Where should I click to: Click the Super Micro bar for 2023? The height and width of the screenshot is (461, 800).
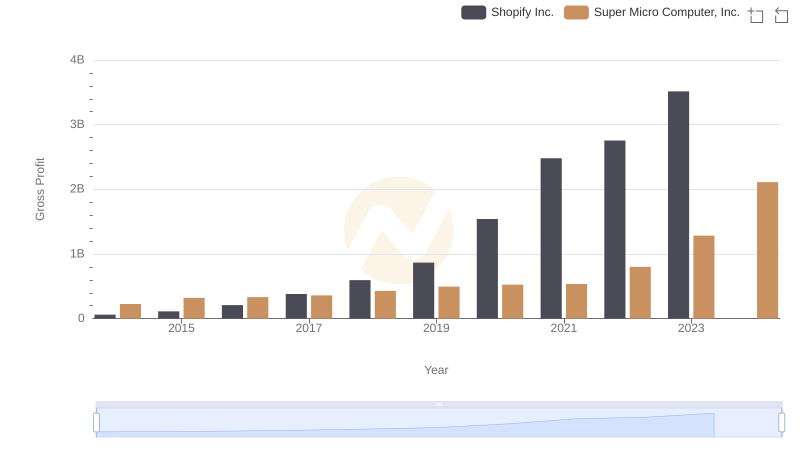point(704,277)
